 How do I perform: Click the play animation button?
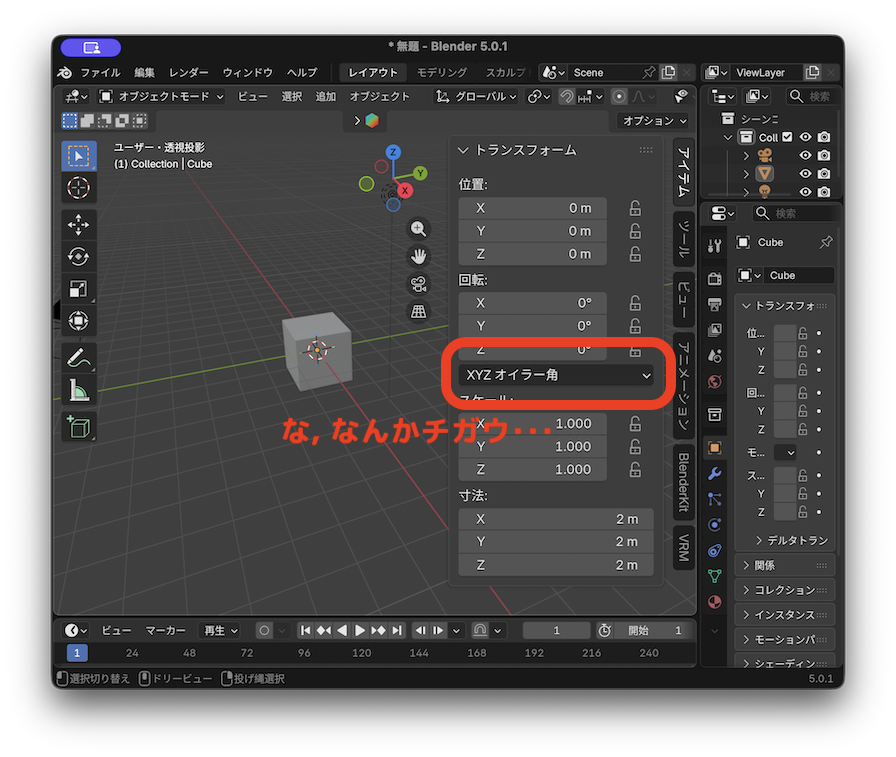pyautogui.click(x=359, y=631)
